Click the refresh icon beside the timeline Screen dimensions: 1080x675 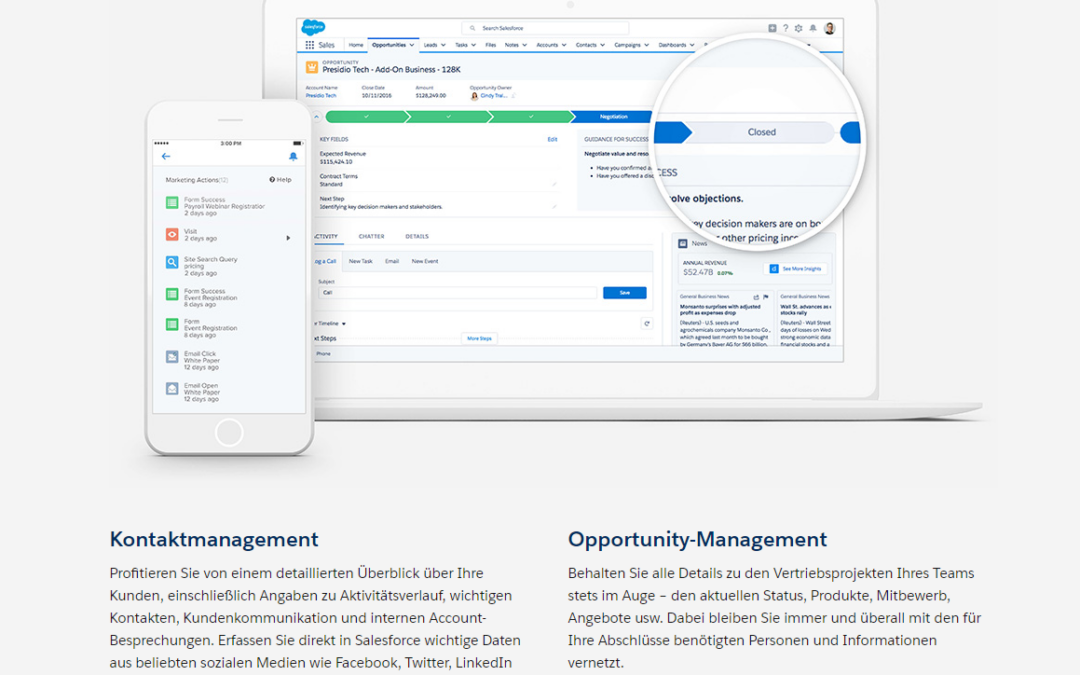647,323
